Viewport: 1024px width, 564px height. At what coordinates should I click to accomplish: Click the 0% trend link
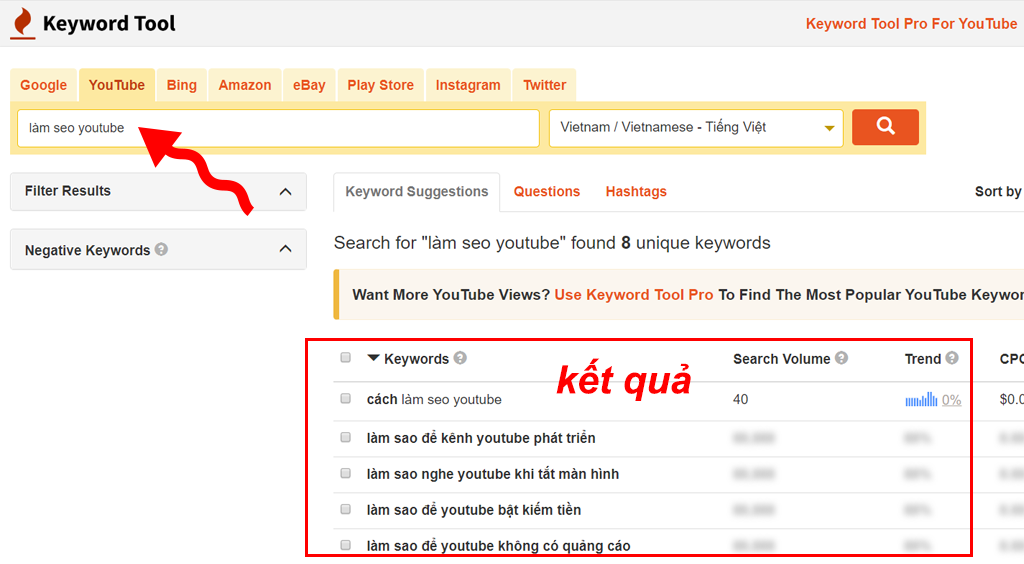(952, 400)
